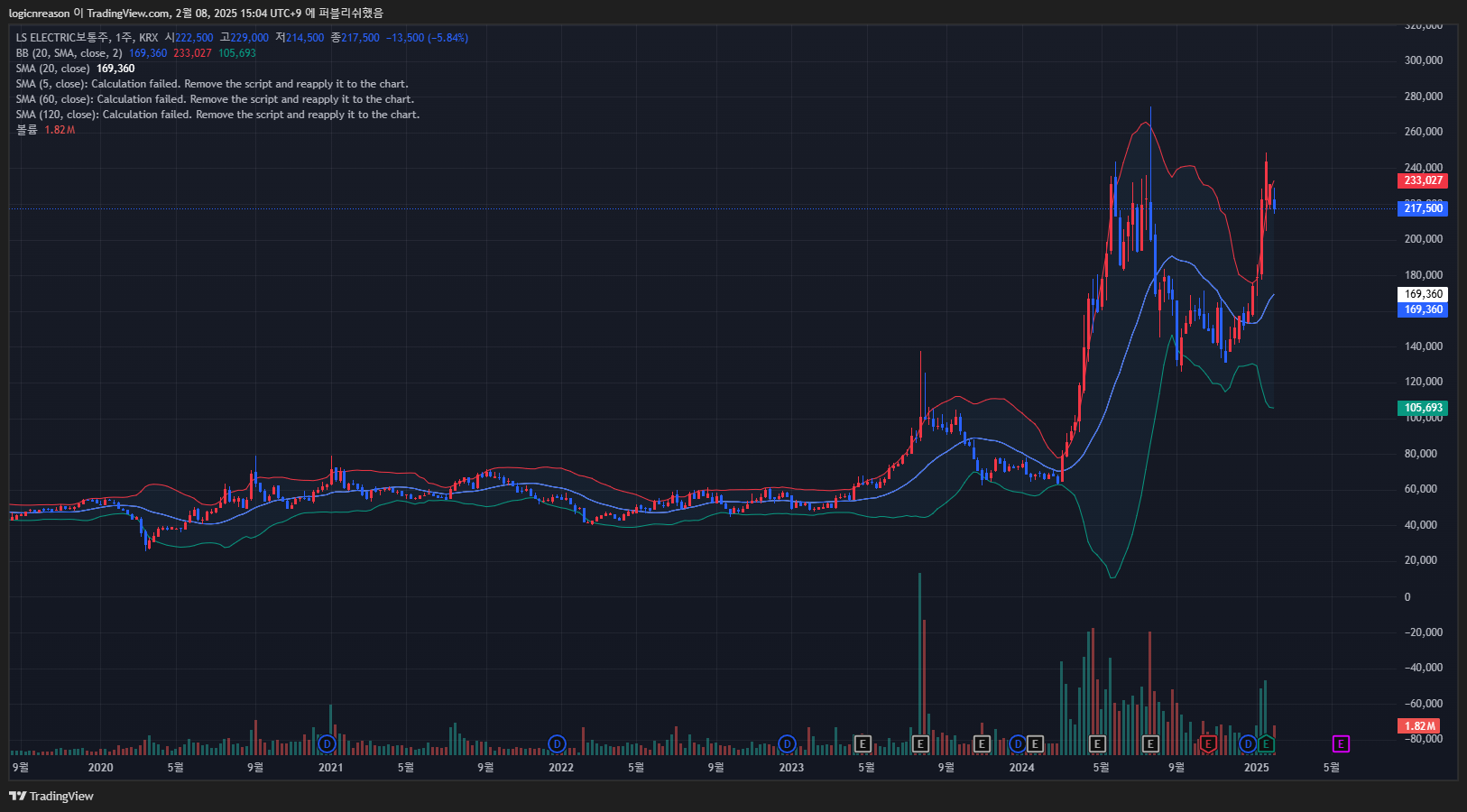Click the earnings E marker right after 2024
This screenshot has width=1467, height=812.
coord(1035,744)
